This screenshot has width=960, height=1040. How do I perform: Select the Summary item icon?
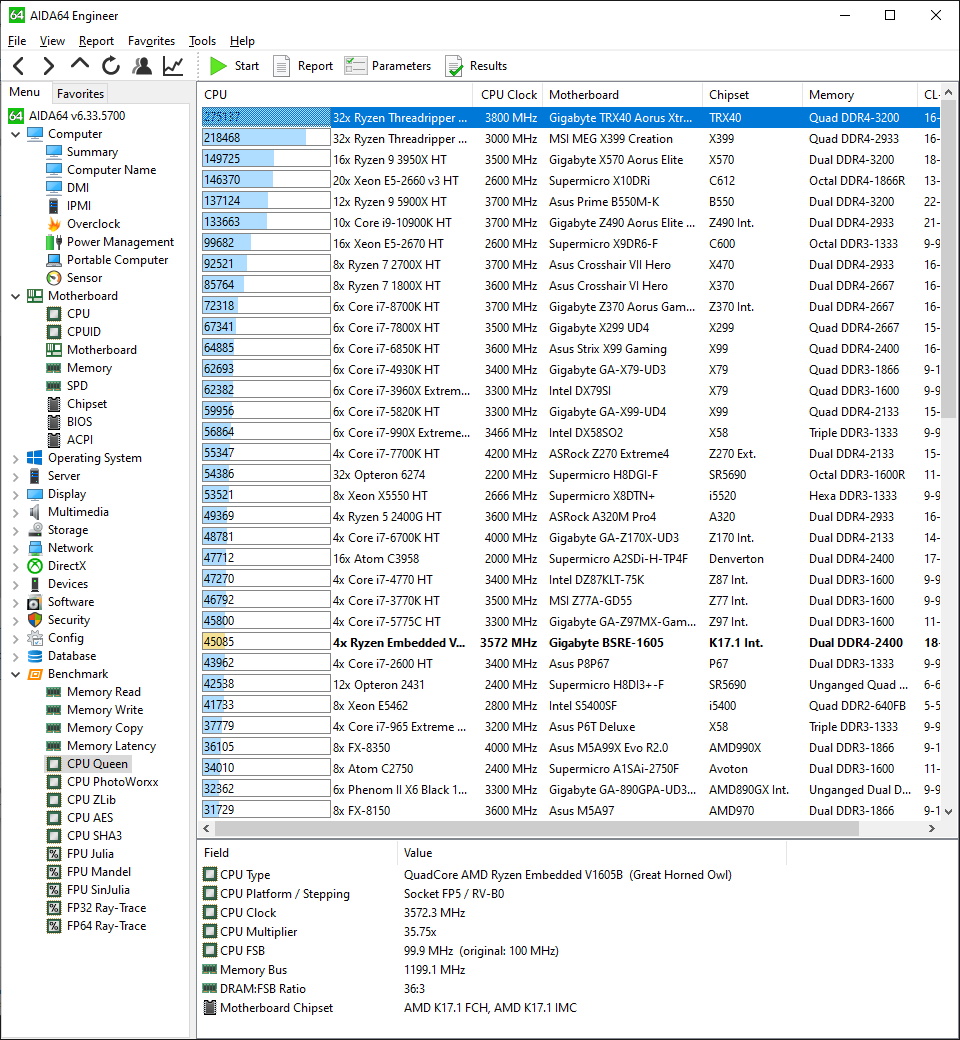54,152
